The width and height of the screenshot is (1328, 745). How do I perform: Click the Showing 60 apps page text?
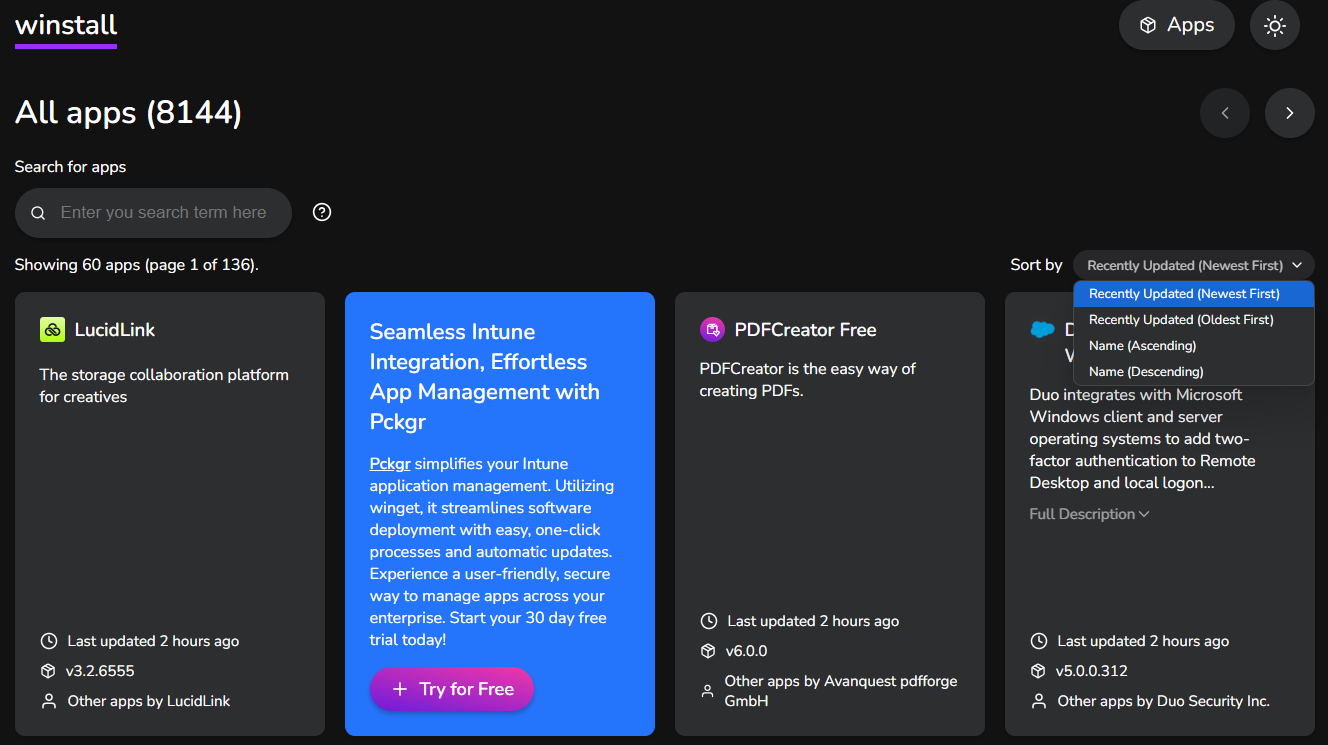pyautogui.click(x=137, y=265)
